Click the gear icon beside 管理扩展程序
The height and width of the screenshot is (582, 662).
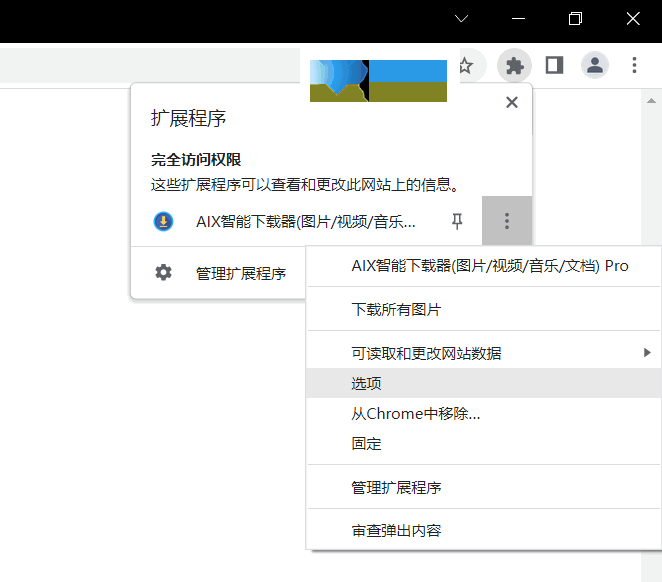tap(163, 273)
